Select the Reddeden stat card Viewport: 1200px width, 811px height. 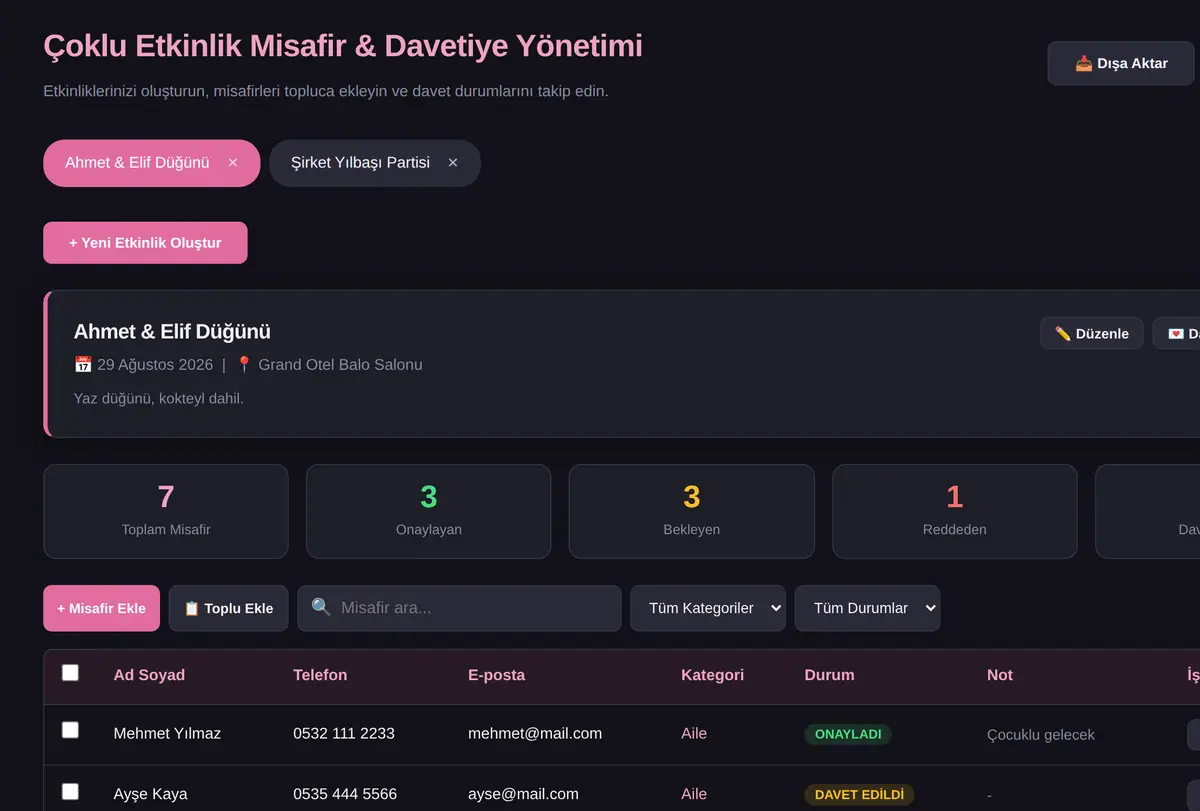click(954, 511)
